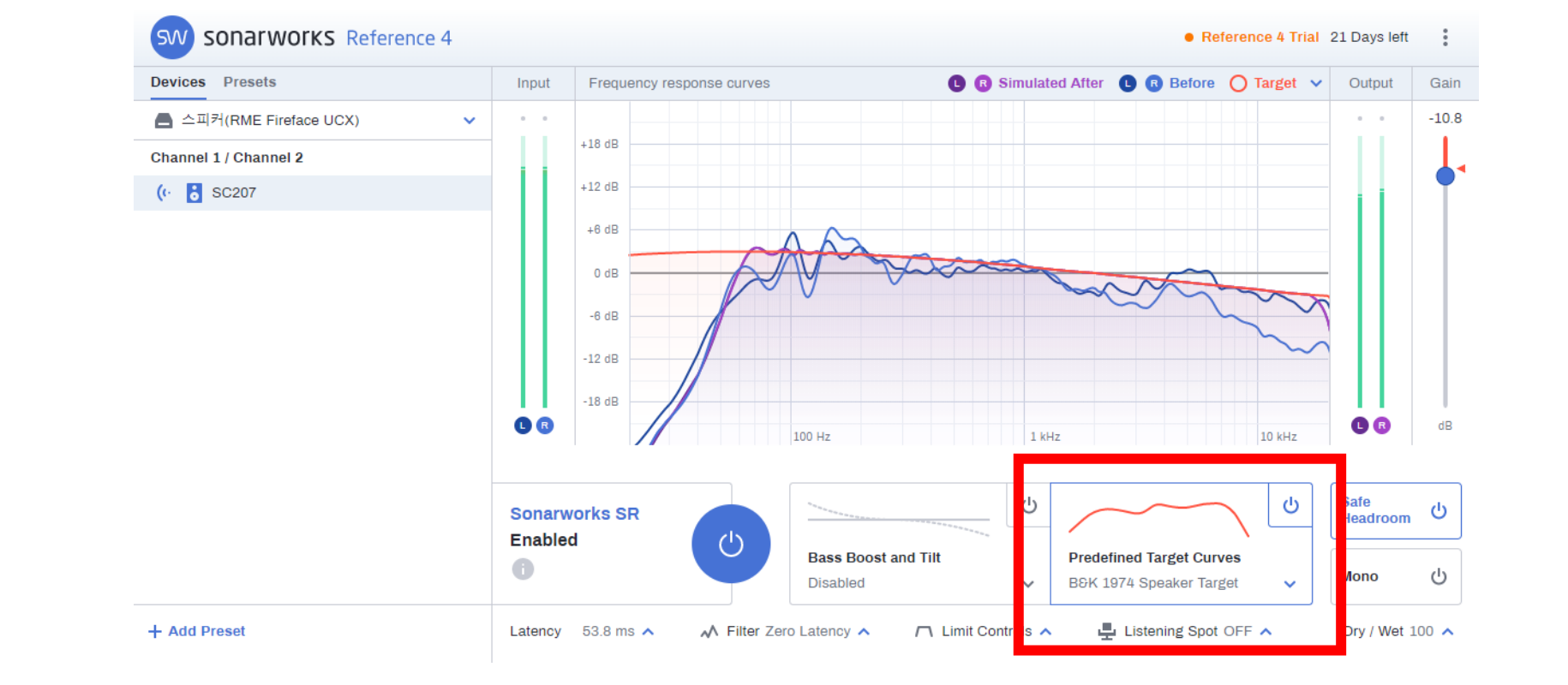Click the Simulated After legend label
The image size is (1568, 685).
point(1050,83)
